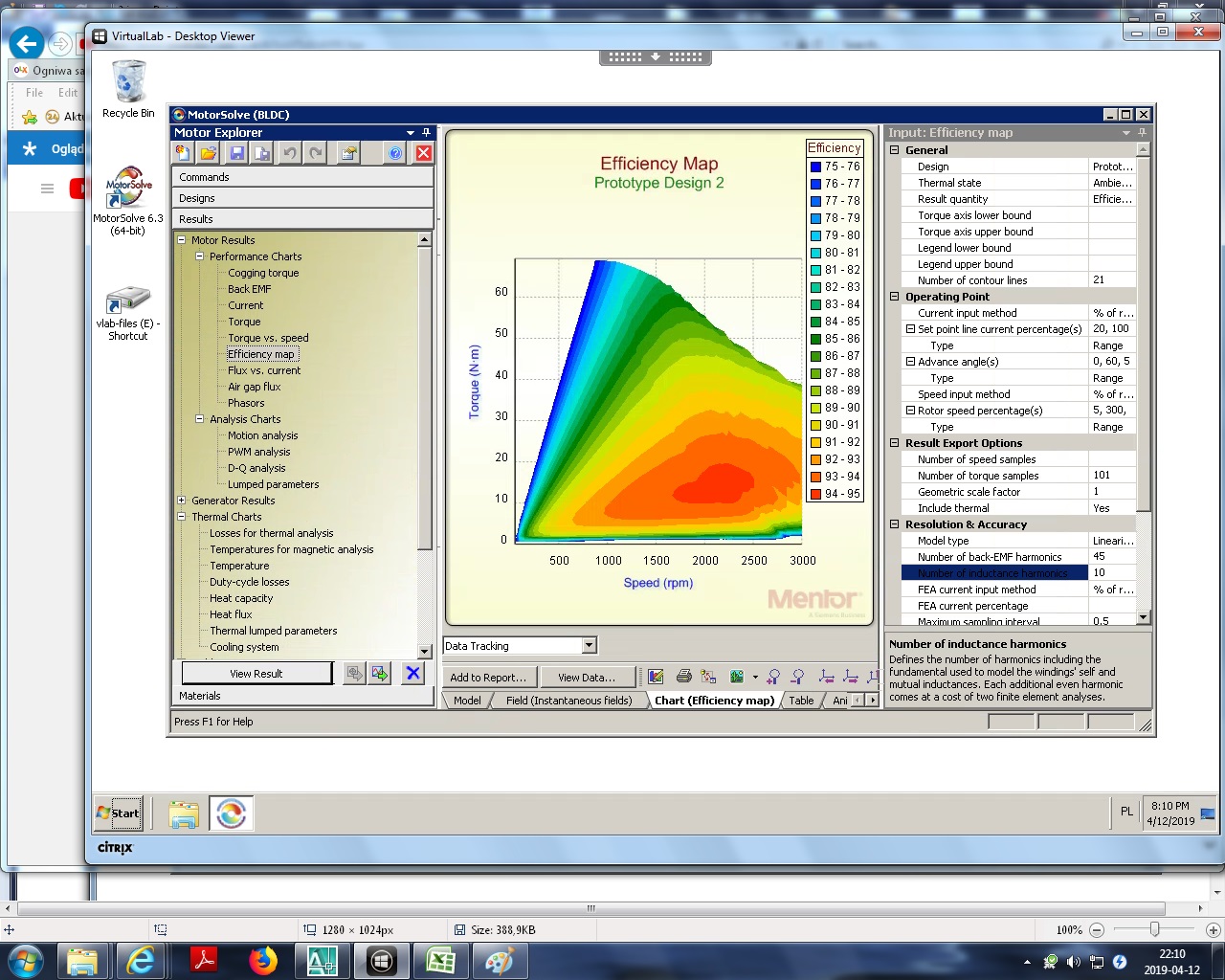Screen dimensions: 1225x980
Task: Click the zoom in magnifier icon below chart
Action: tap(773, 677)
